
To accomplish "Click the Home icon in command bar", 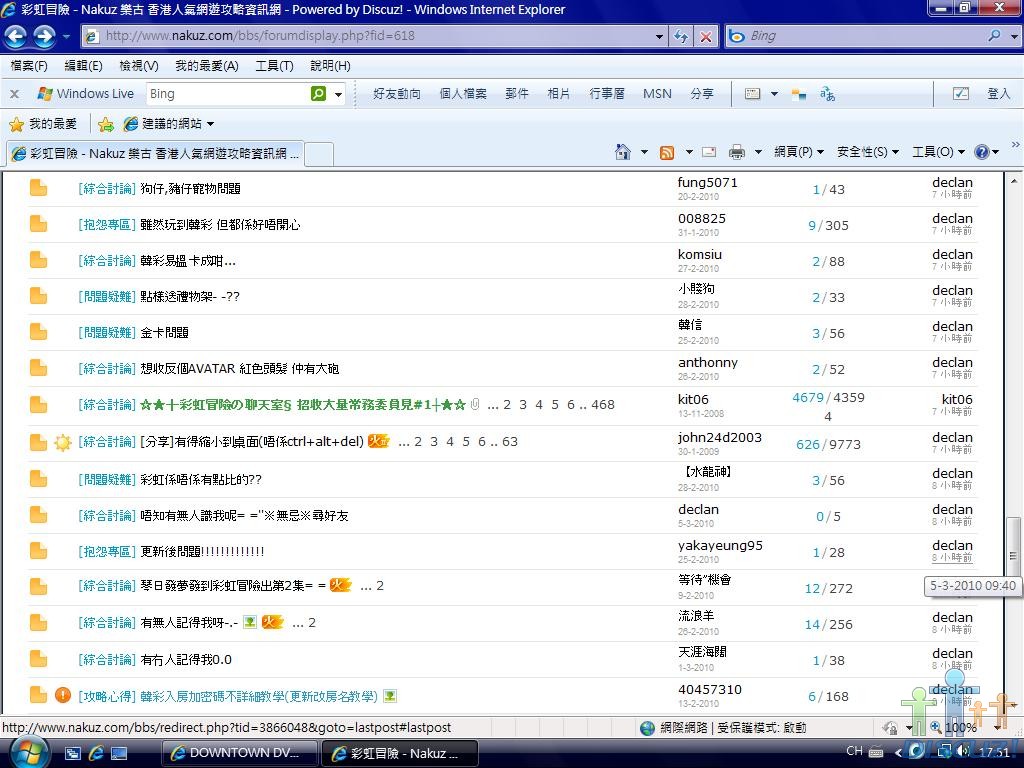I will pyautogui.click(x=622, y=152).
